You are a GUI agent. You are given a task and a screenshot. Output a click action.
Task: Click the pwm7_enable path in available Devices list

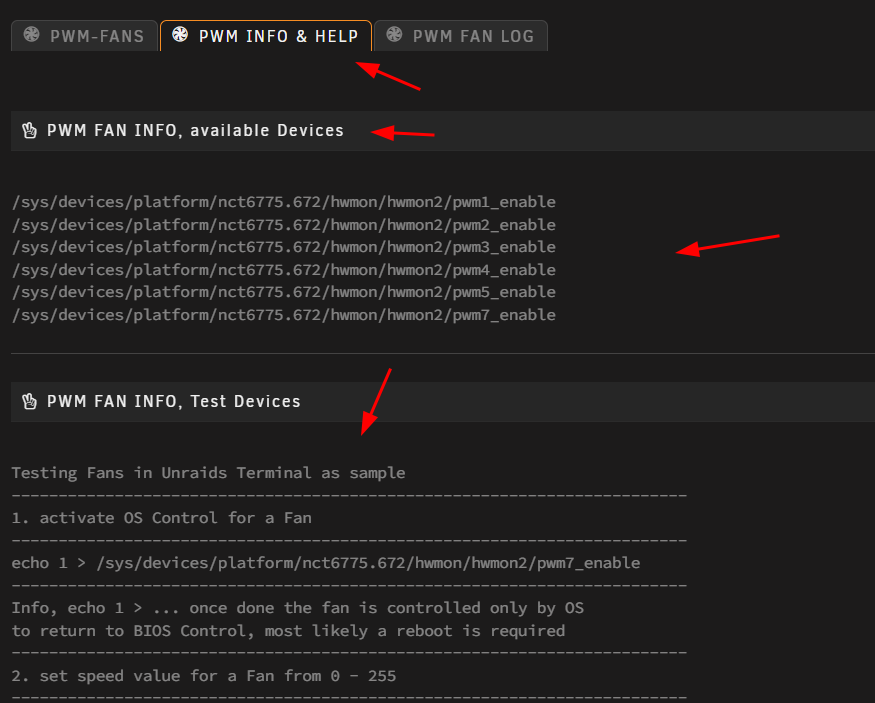pyautogui.click(x=283, y=315)
